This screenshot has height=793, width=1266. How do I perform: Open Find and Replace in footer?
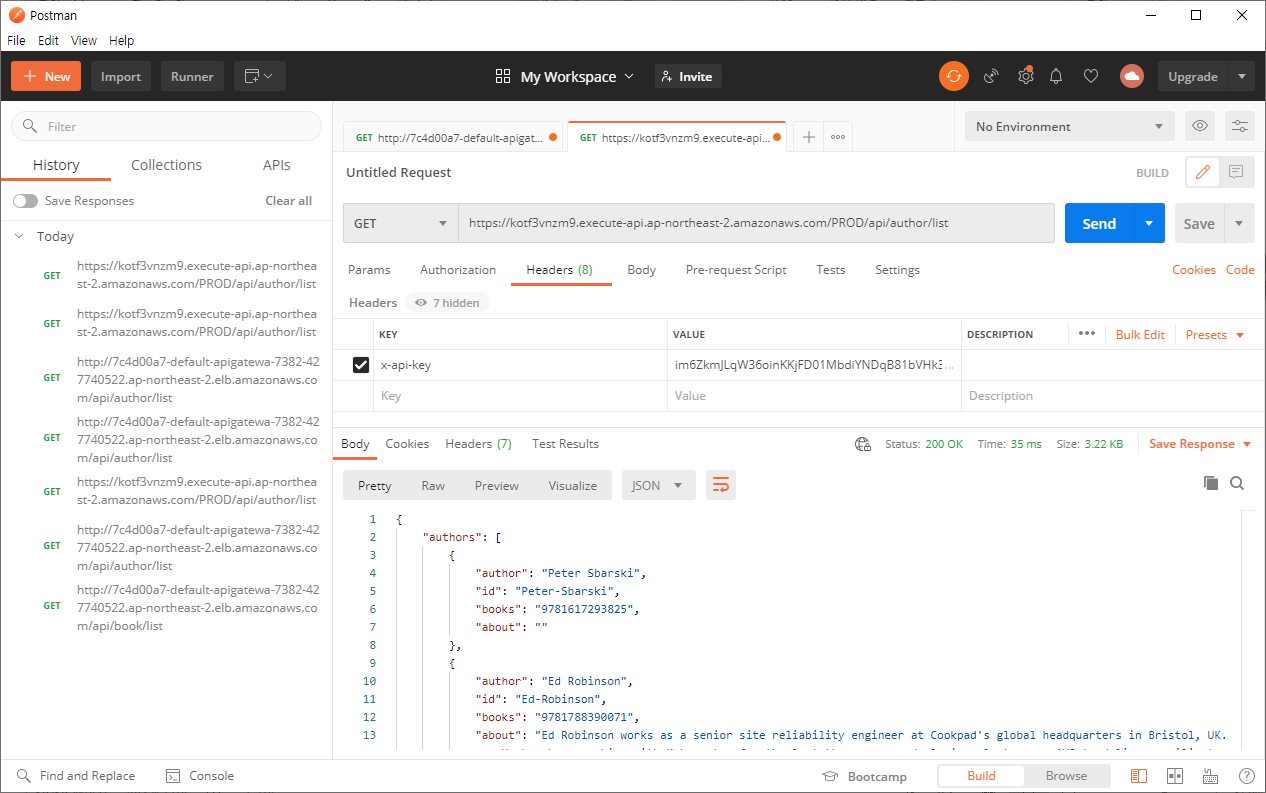(76, 776)
